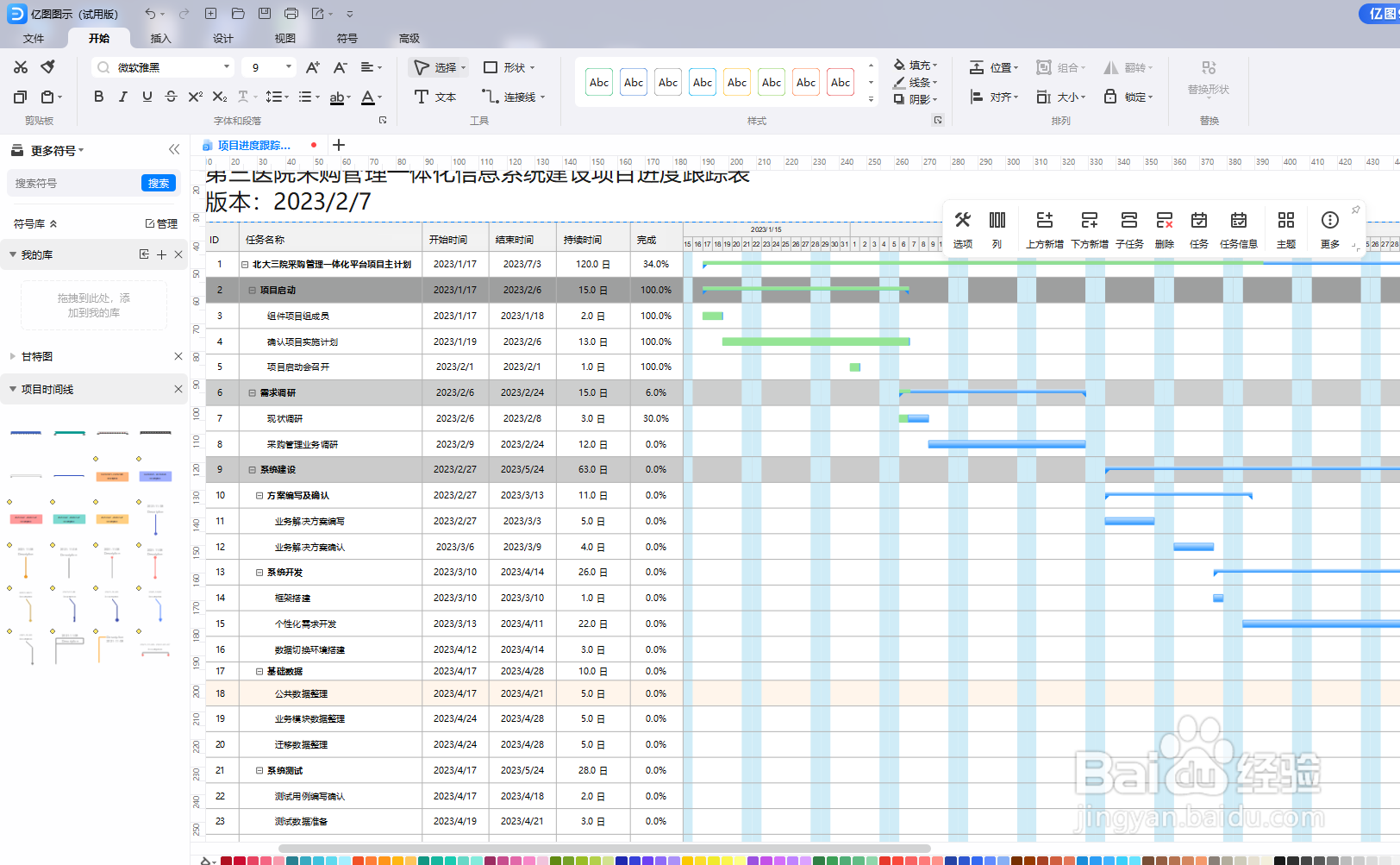The image size is (1400, 865).
Task: Click the Manage library button
Action: tap(161, 223)
